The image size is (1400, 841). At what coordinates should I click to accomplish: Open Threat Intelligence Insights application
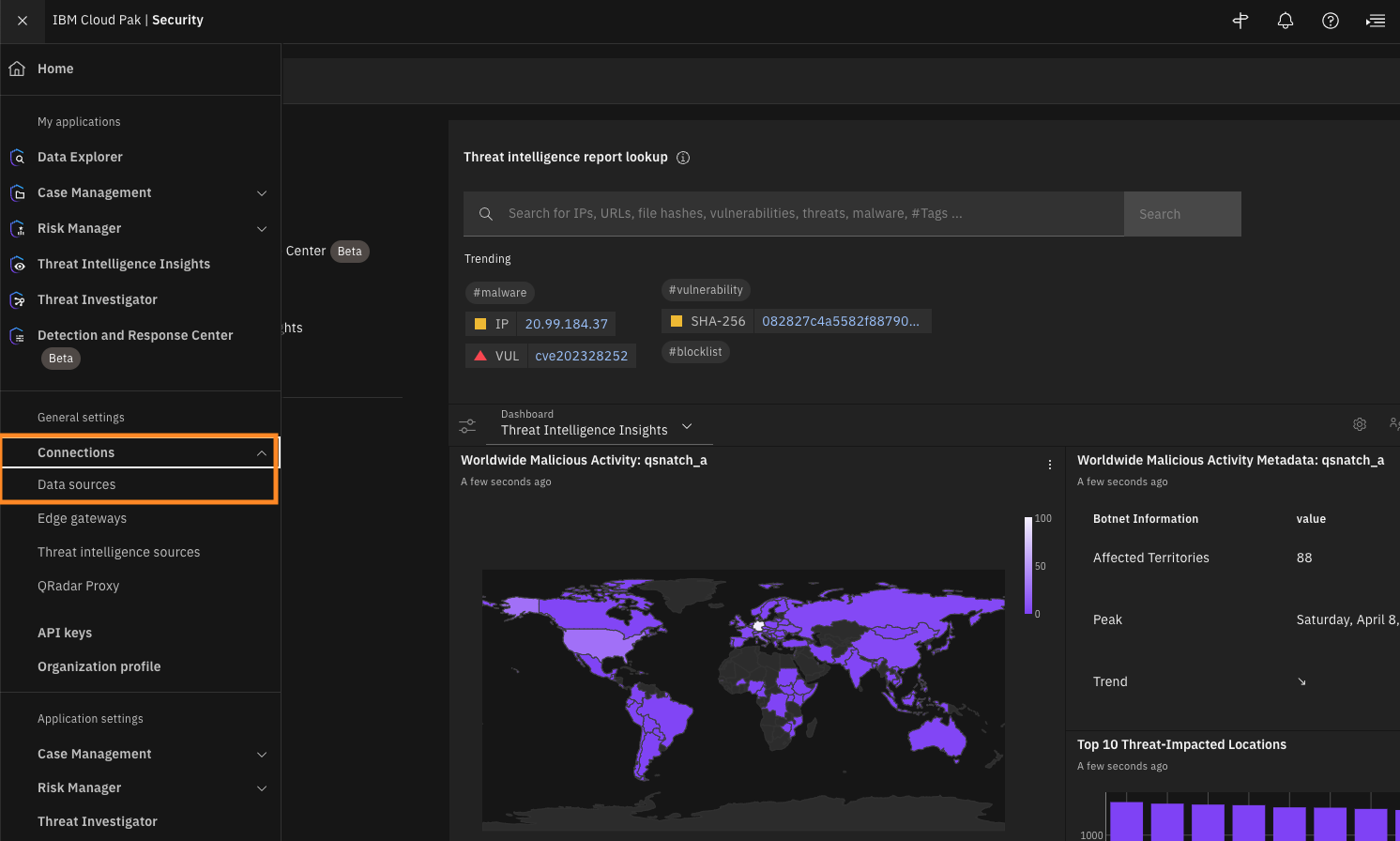tap(124, 264)
